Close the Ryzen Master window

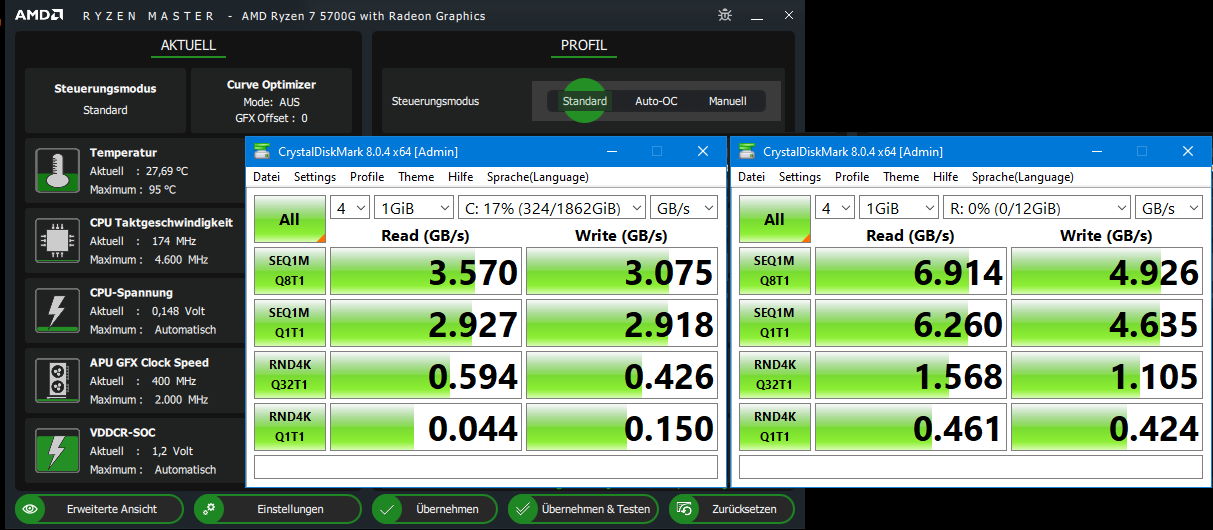(x=790, y=15)
